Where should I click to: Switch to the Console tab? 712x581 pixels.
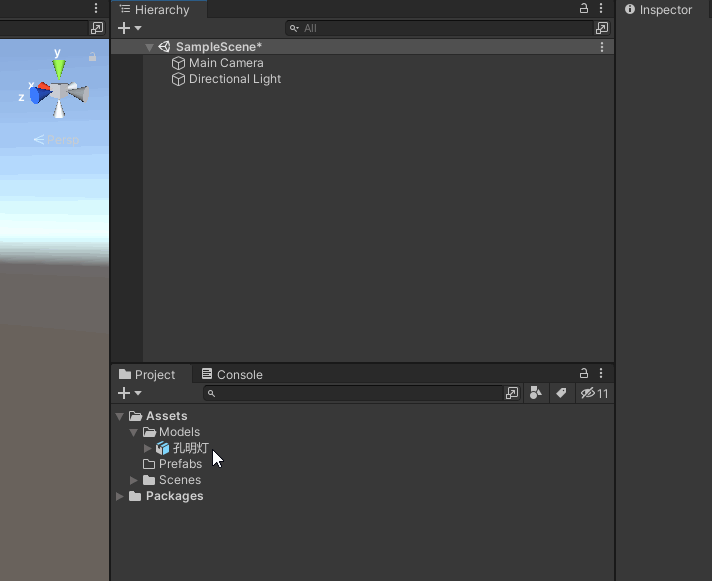point(232,374)
